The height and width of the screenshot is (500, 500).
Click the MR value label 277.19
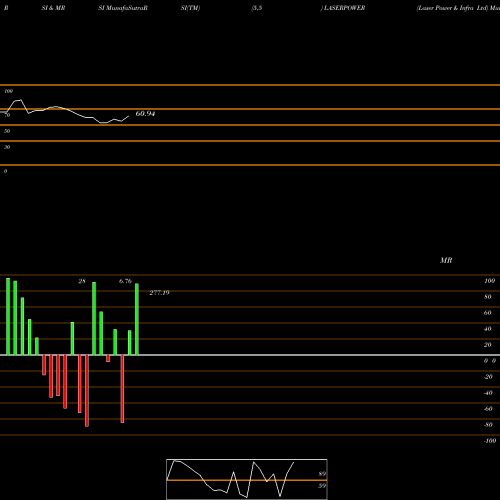coord(159,293)
